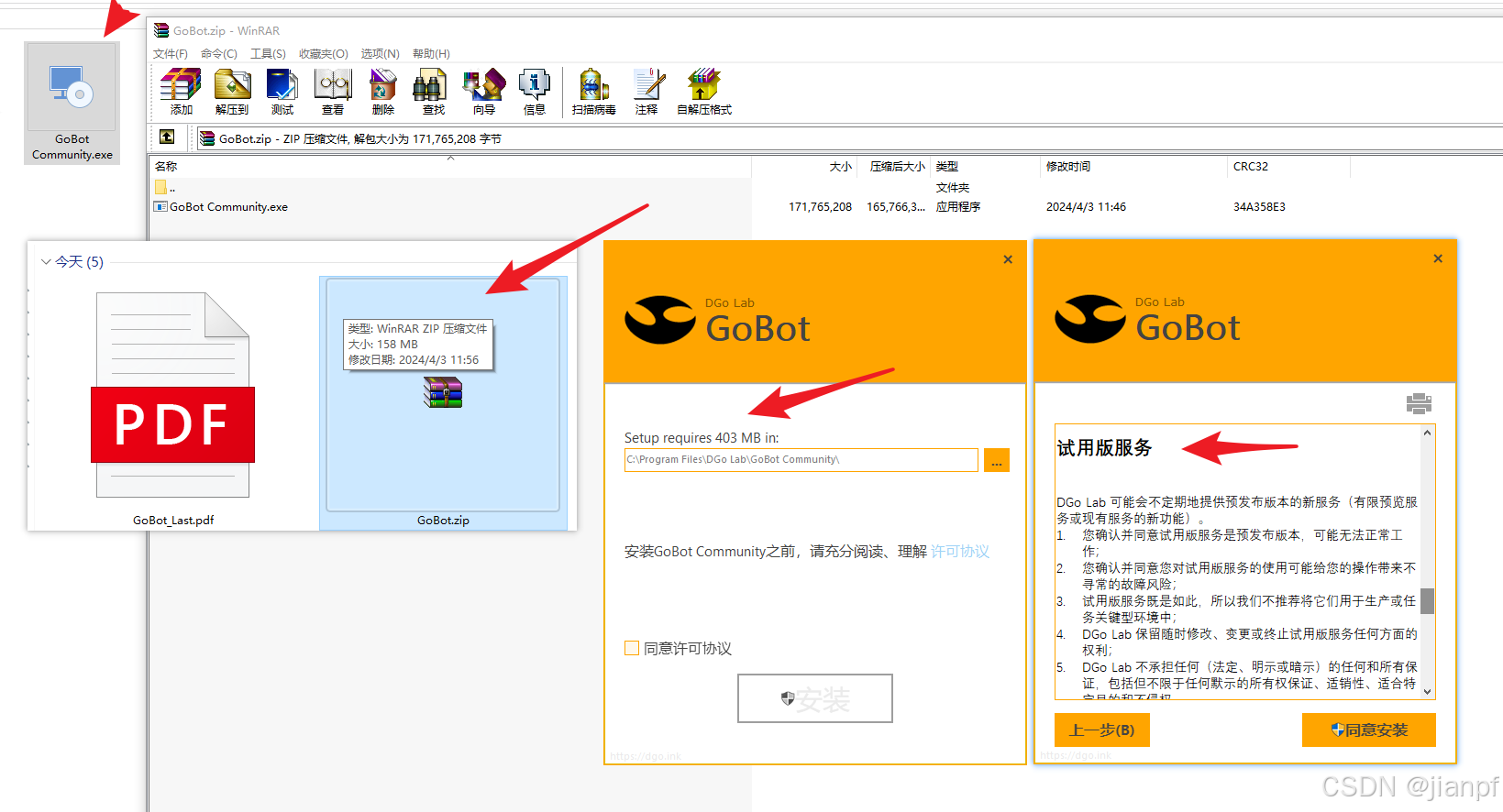Viewport: 1503px width, 812px height.
Task: Click the Delete (删除) toolbar icon
Action: tap(383, 92)
